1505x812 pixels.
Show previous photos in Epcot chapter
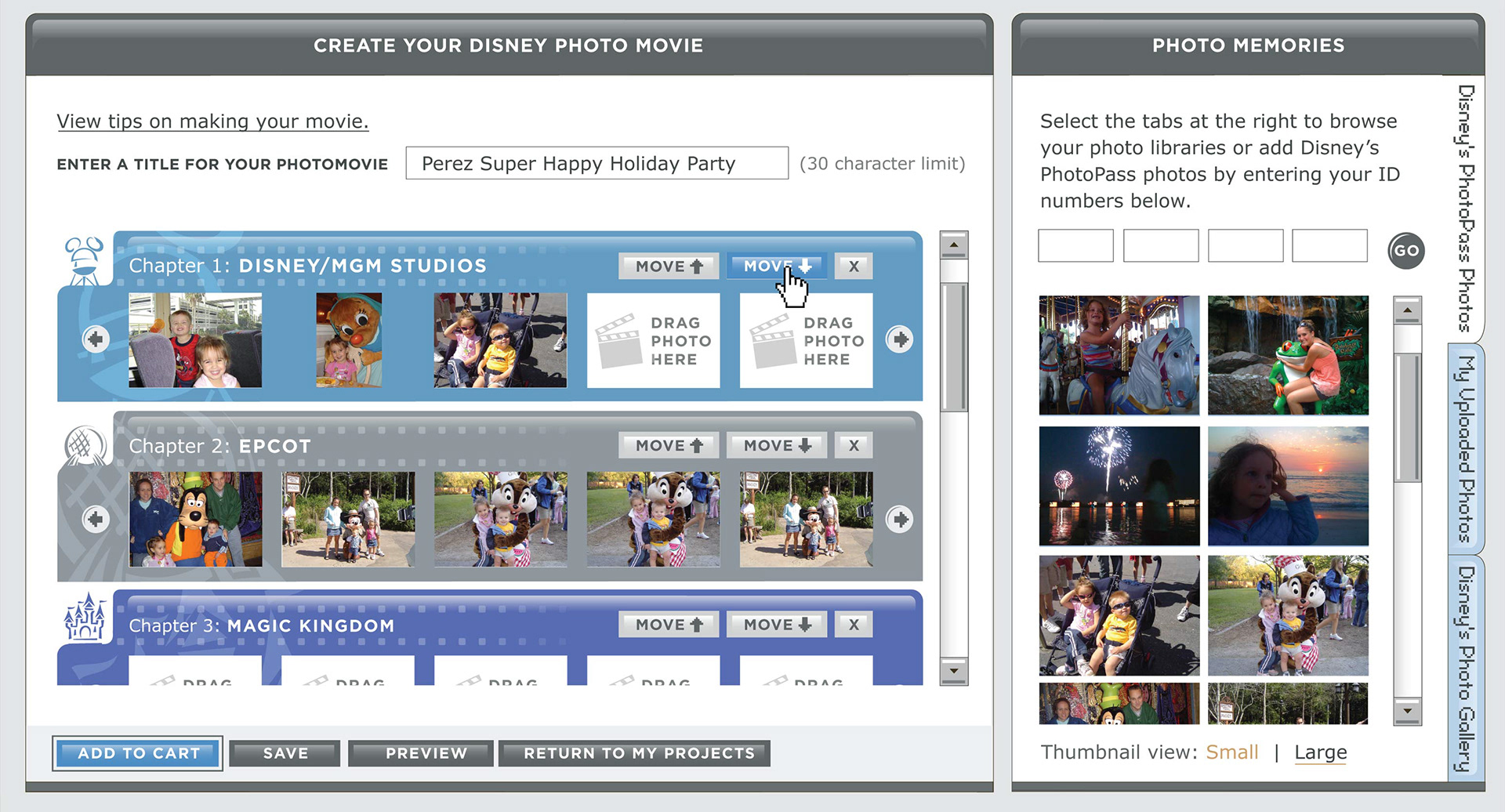pos(96,519)
